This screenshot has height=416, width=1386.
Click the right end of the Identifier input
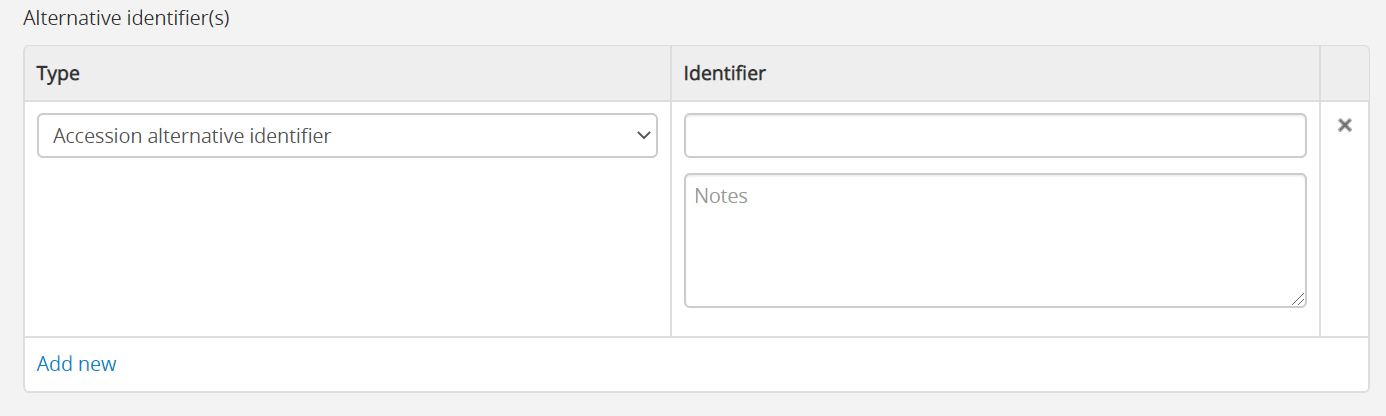[1292, 136]
